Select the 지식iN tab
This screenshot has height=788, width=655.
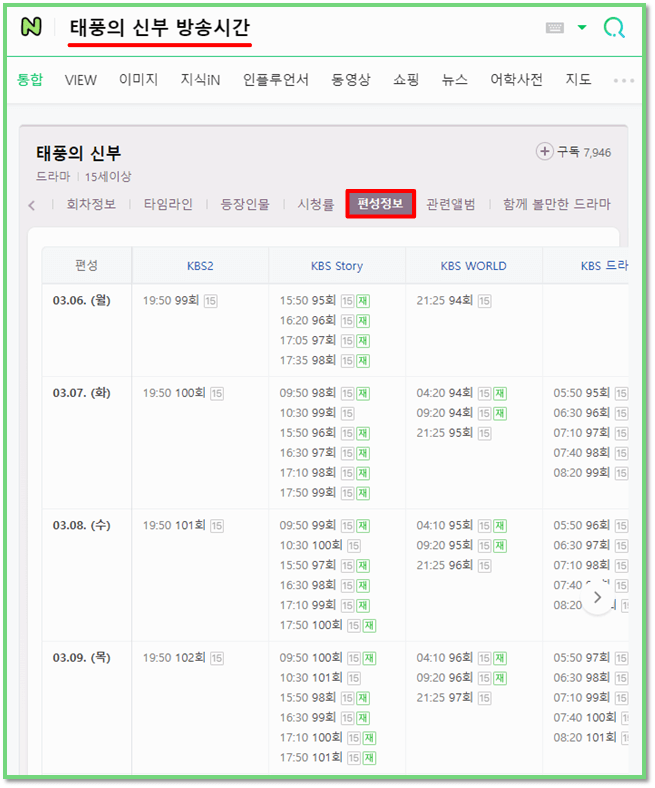(200, 79)
